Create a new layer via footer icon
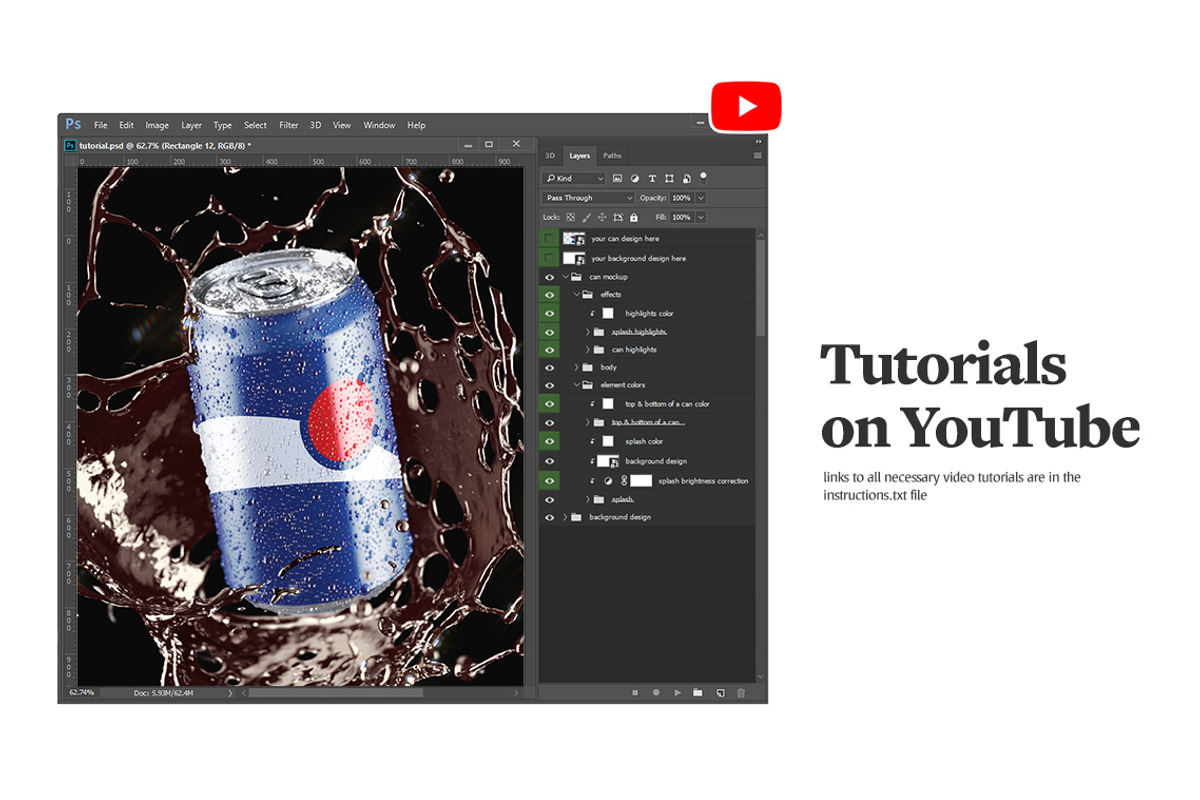 [720, 692]
